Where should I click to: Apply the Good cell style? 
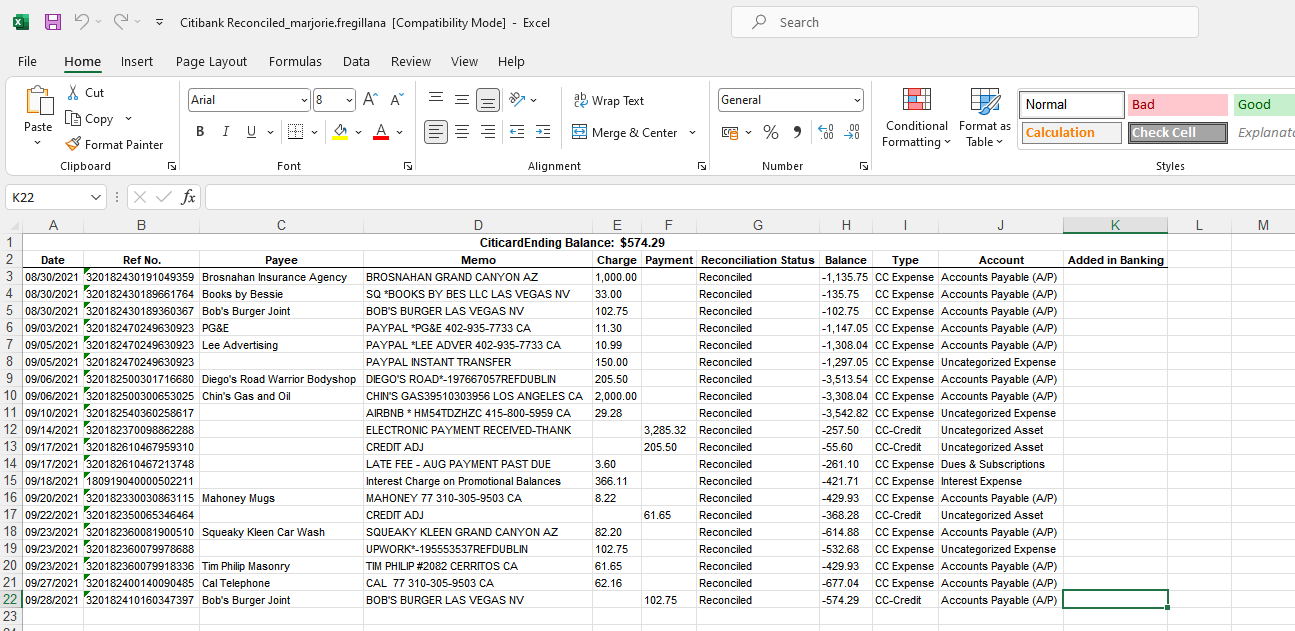(x=1264, y=104)
